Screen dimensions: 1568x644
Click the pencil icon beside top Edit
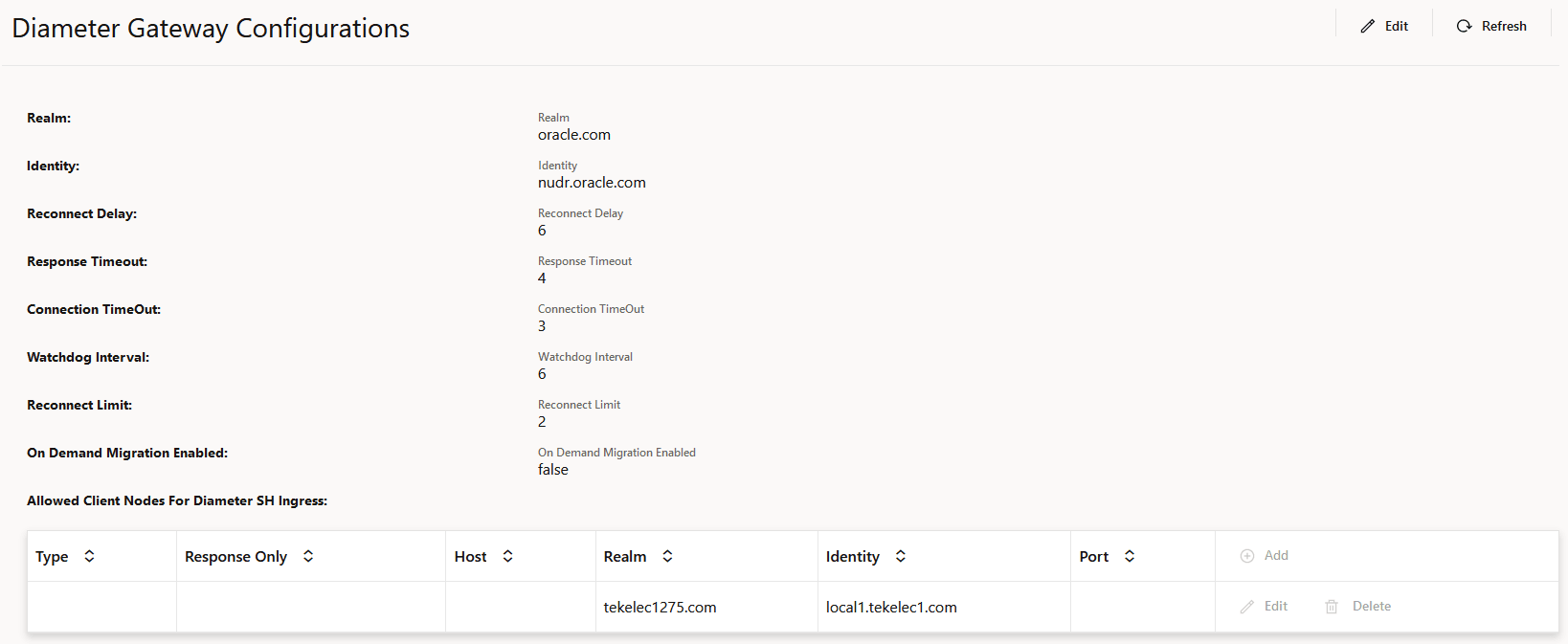[x=1368, y=26]
